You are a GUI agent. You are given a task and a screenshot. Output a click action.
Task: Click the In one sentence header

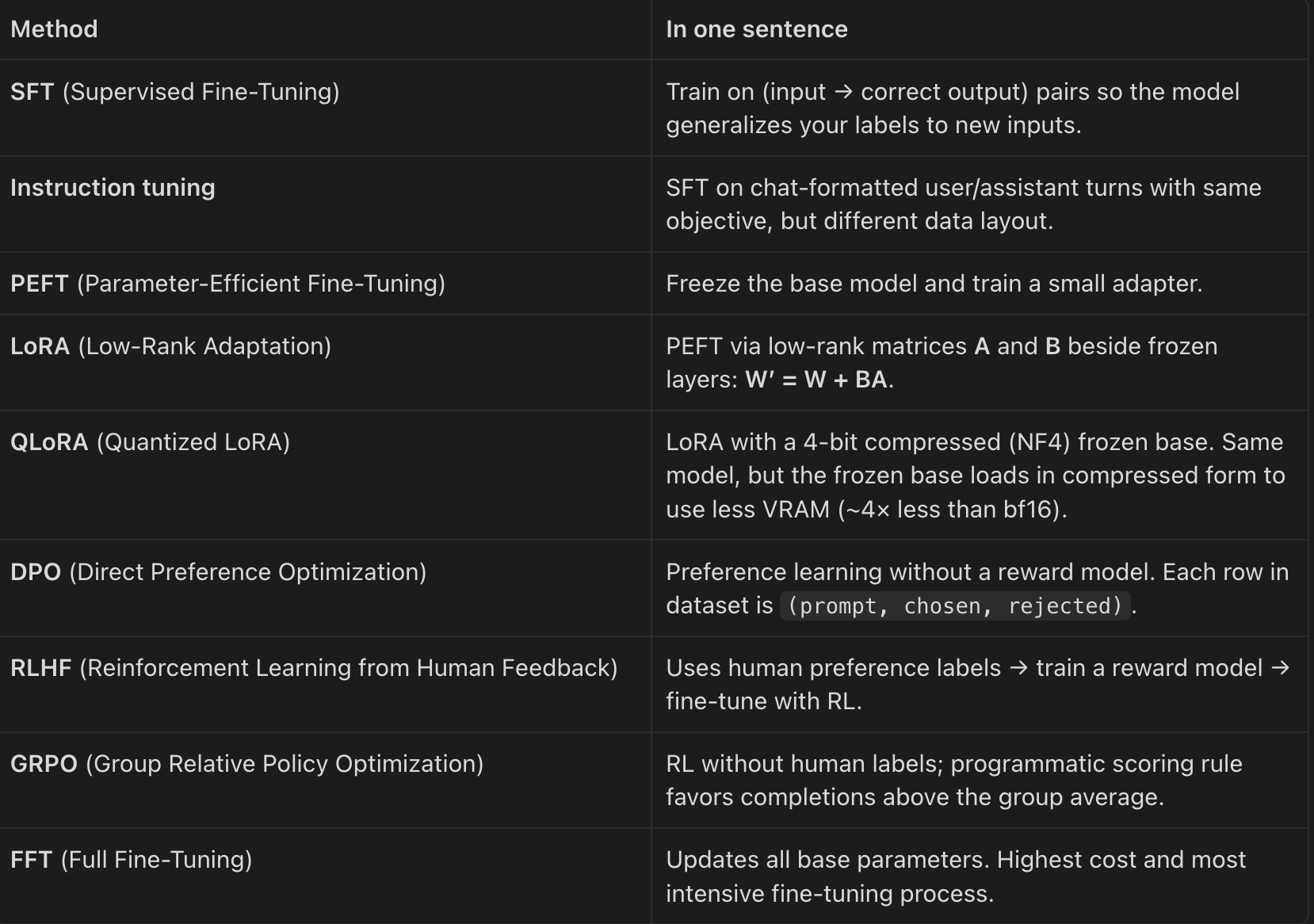pyautogui.click(x=757, y=29)
